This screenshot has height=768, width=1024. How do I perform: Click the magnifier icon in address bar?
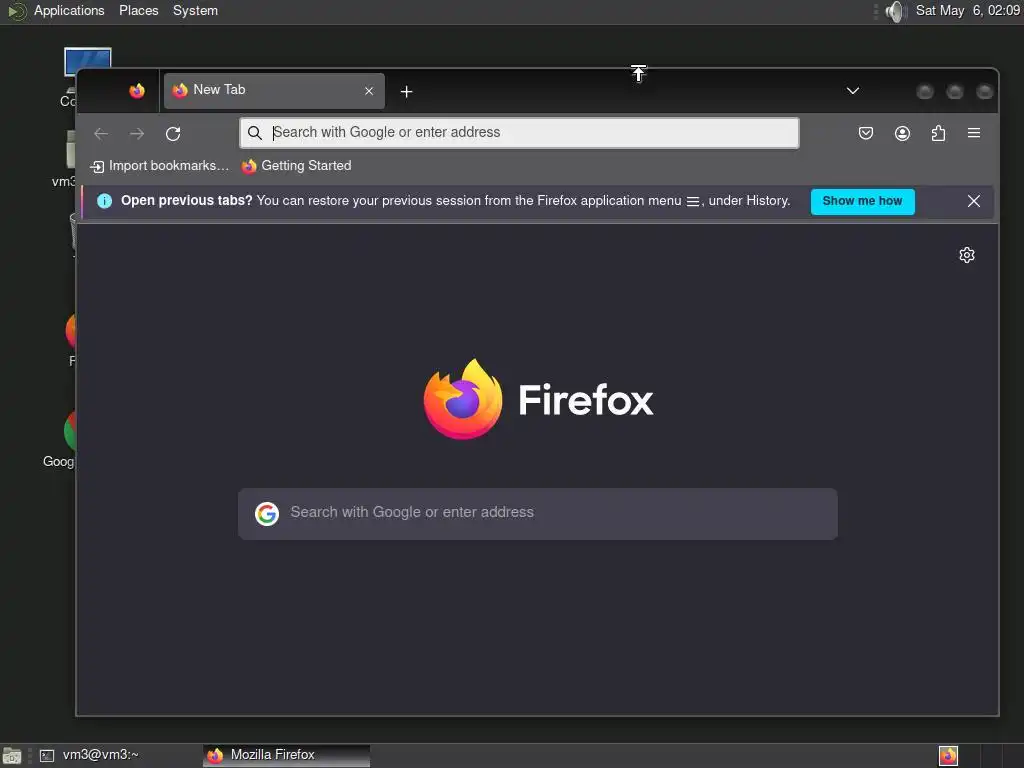(255, 133)
